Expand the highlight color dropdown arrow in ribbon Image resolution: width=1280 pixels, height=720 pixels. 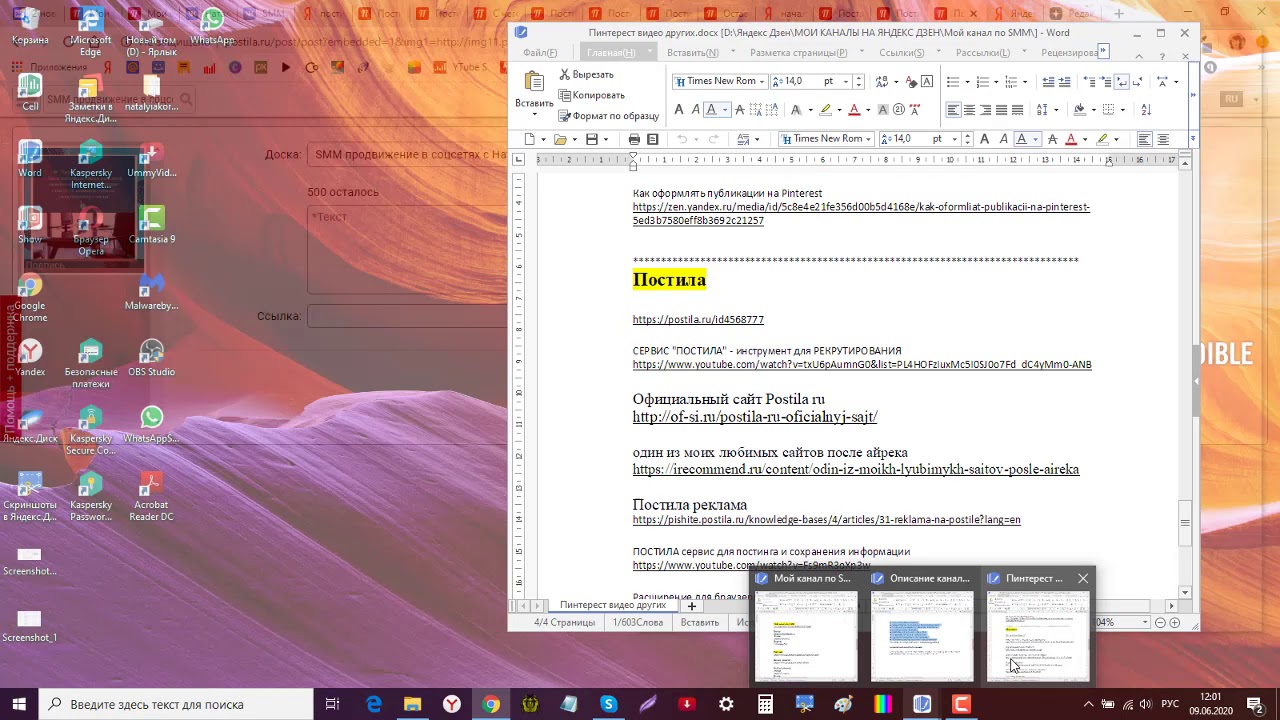click(838, 110)
